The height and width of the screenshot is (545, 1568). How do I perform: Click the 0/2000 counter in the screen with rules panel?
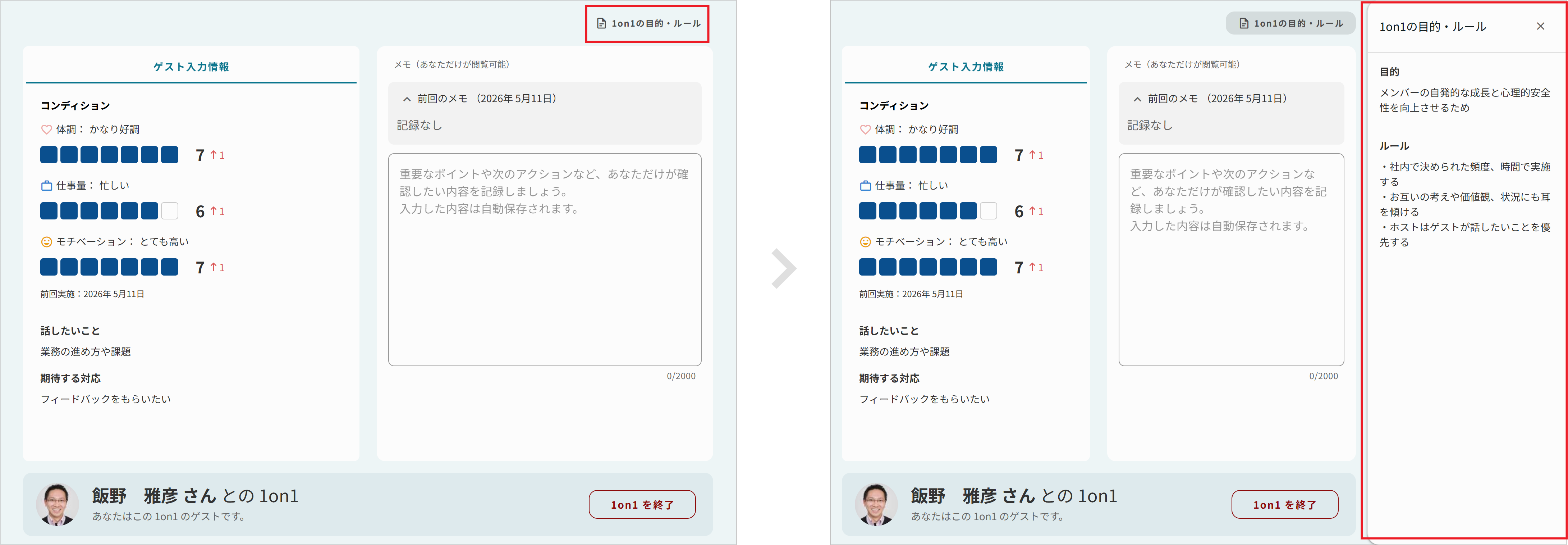(x=1323, y=376)
